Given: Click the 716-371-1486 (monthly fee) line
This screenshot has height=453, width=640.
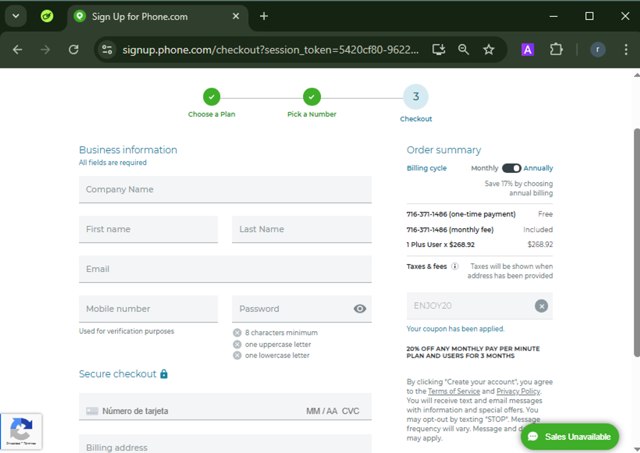Looking at the screenshot, I should click(480, 230).
